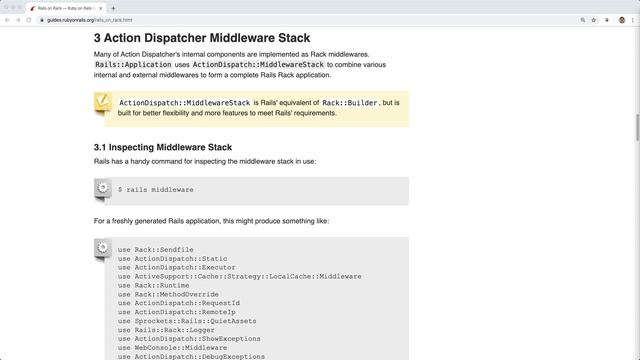Click the line 'use Rack::Sendfile'

[156, 250]
